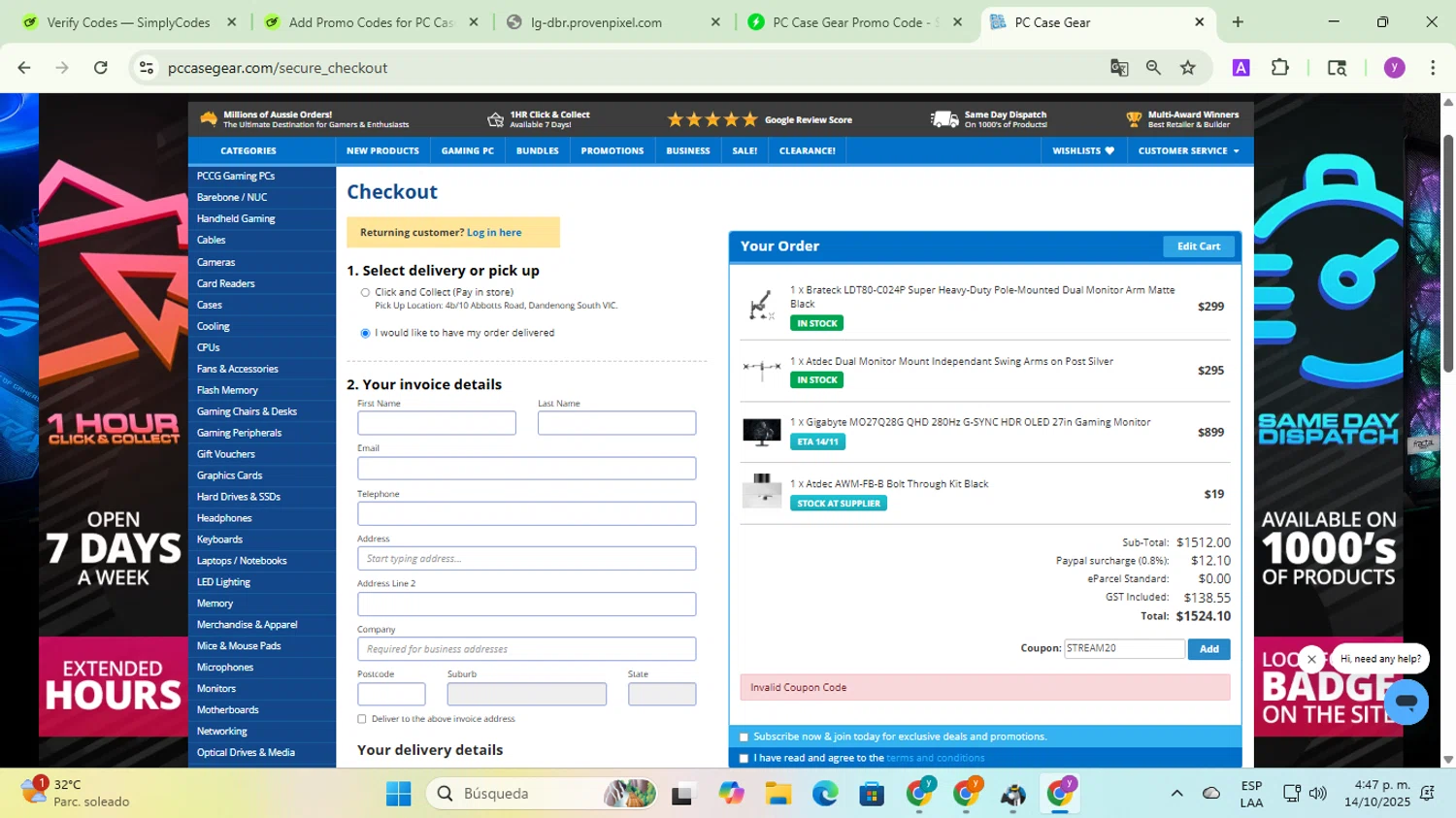
Task: Switch to the PC Case Gear Promo Code tab
Action: click(854, 22)
